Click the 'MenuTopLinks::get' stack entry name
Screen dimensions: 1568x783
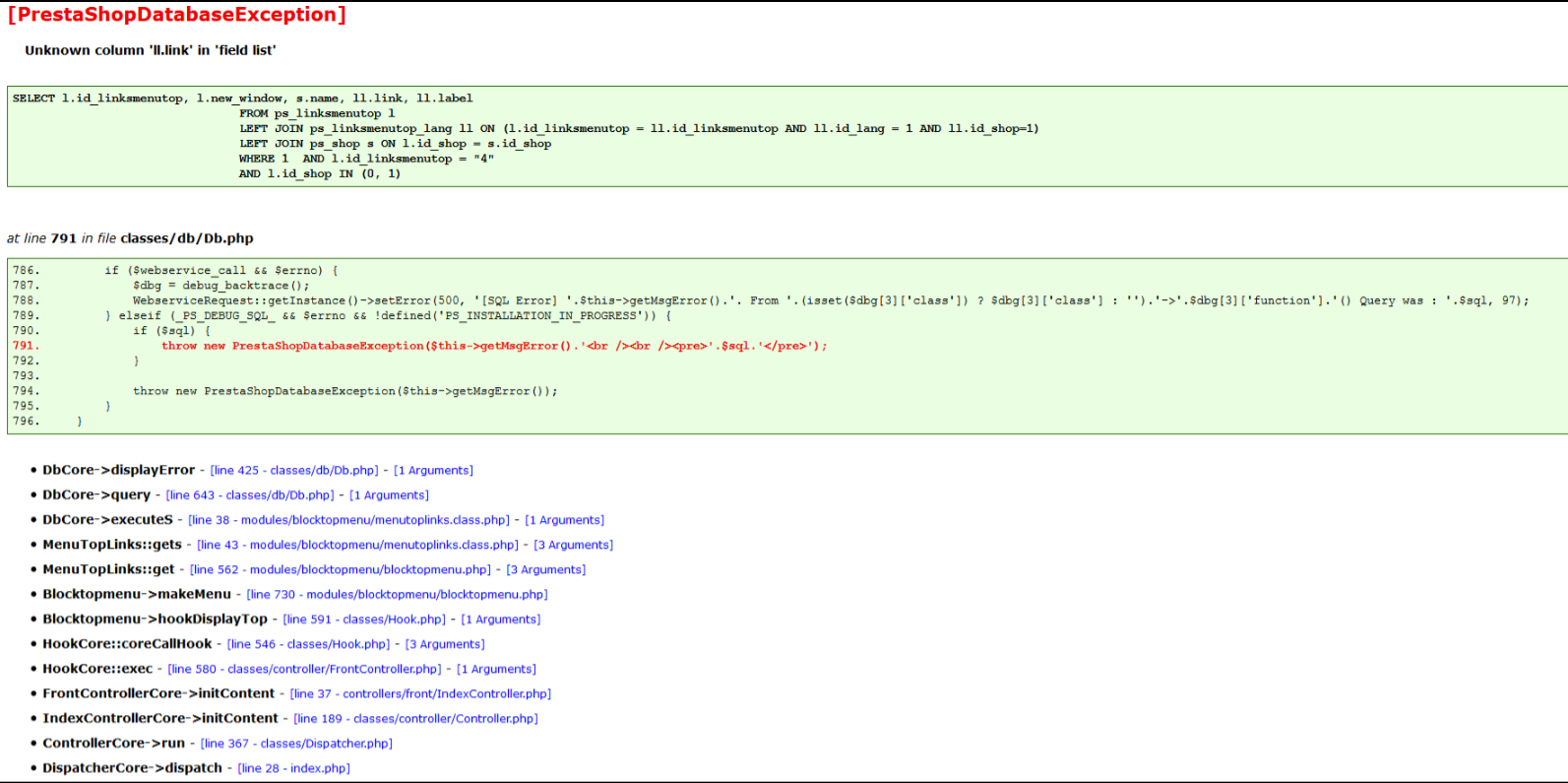pos(108,568)
